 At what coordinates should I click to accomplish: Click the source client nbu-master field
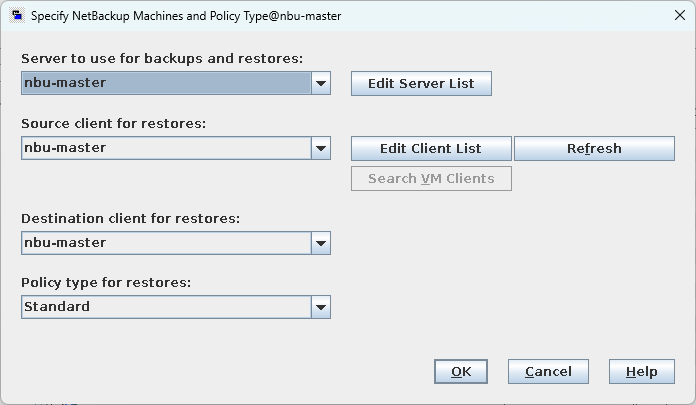[165, 149]
